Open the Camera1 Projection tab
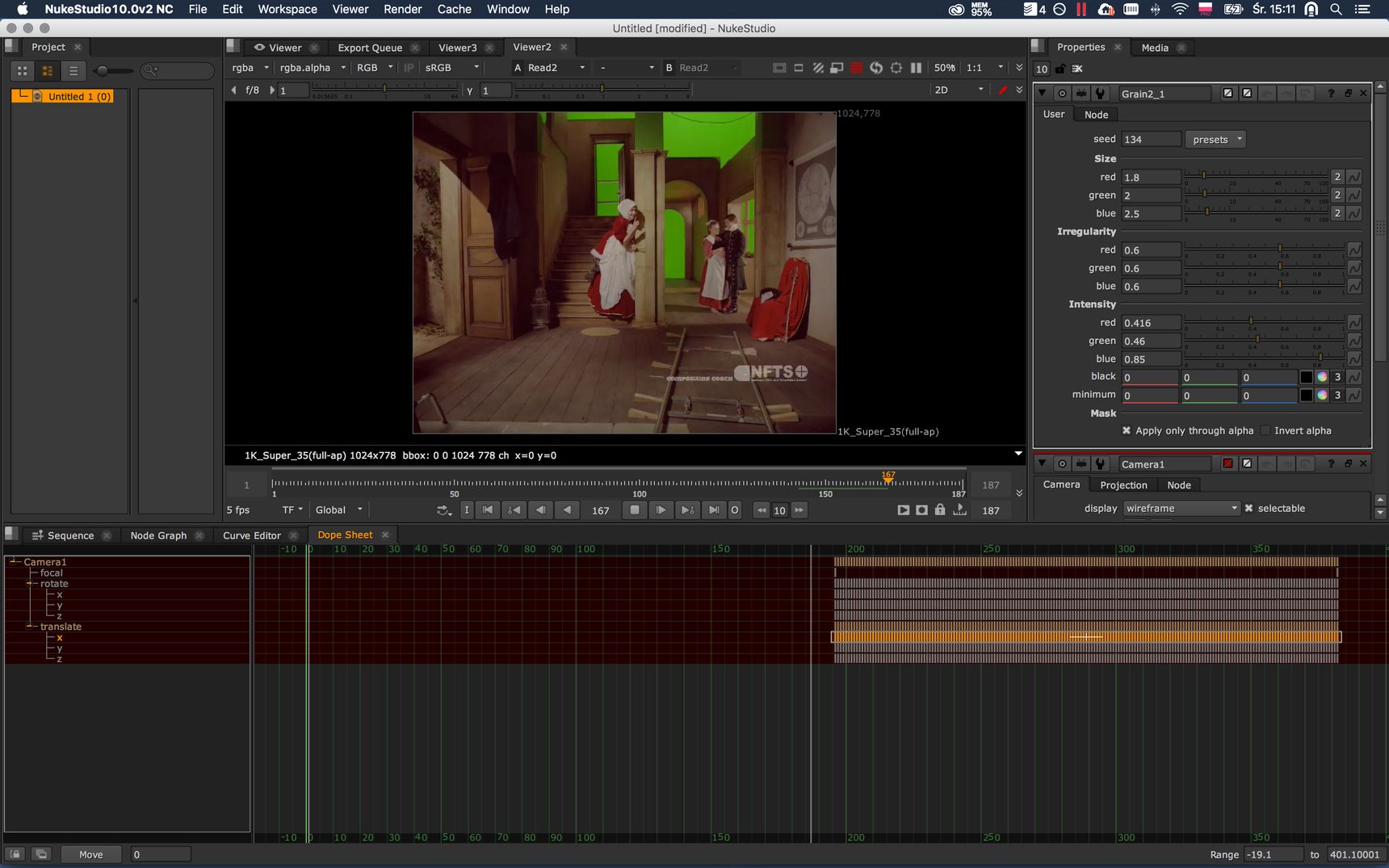The image size is (1389, 868). click(x=1123, y=484)
